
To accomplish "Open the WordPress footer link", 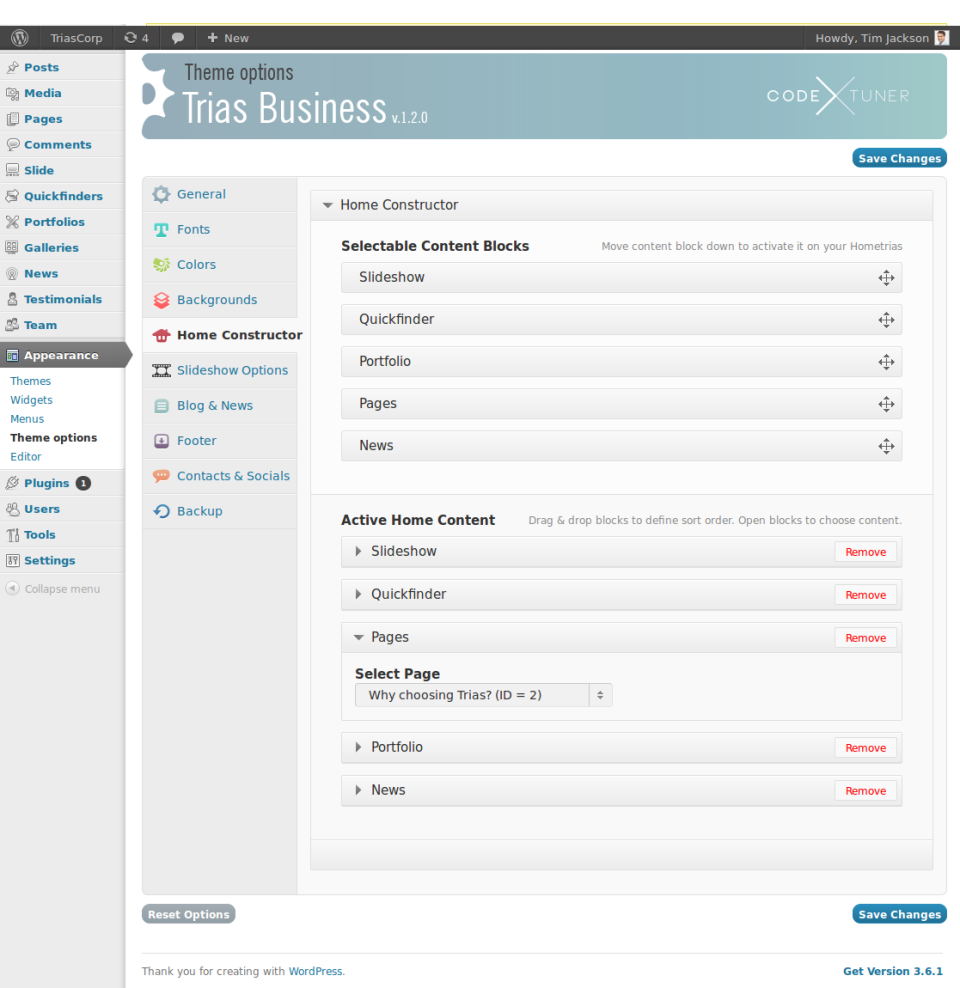I will click(x=316, y=971).
